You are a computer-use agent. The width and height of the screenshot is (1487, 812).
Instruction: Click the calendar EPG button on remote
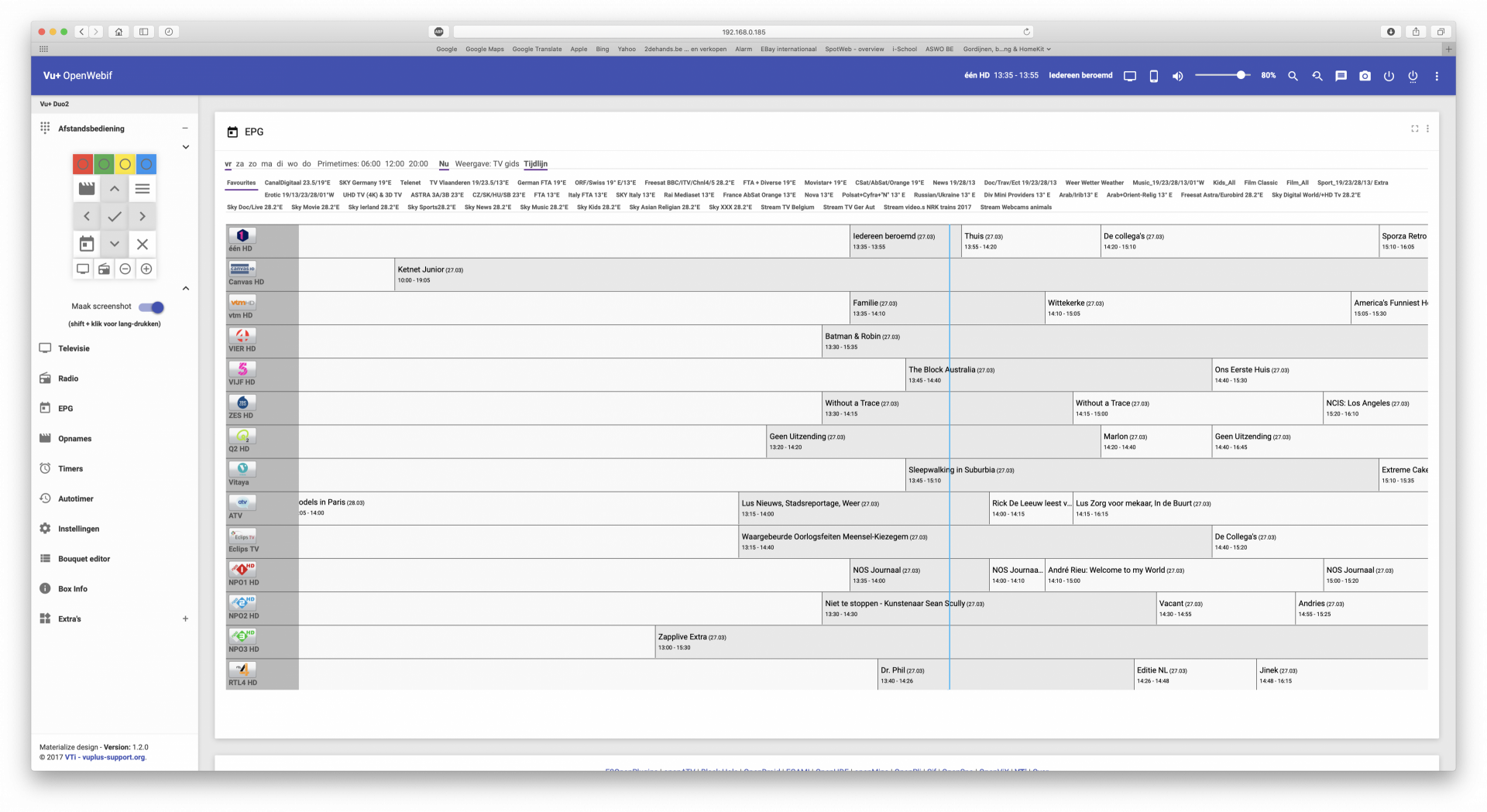[87, 244]
